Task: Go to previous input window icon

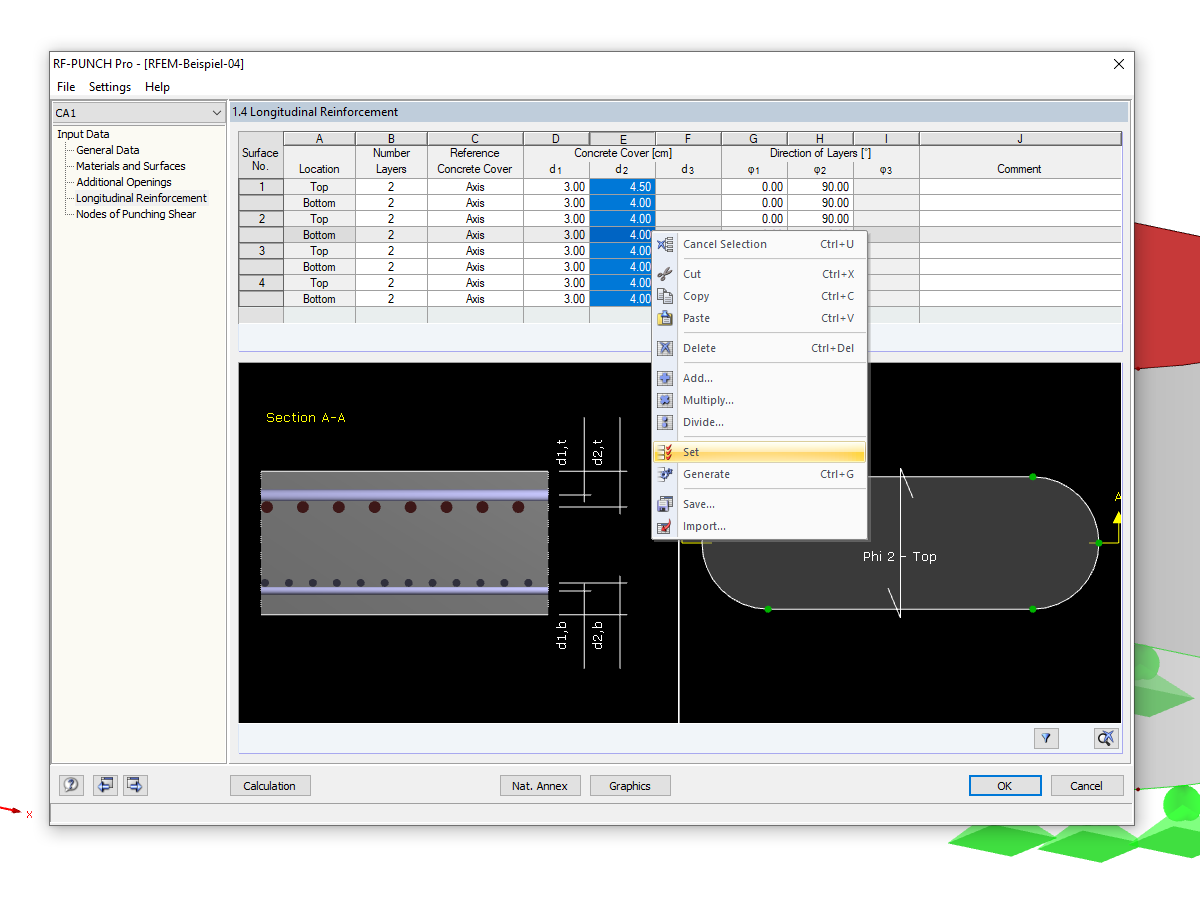Action: pyautogui.click(x=105, y=786)
